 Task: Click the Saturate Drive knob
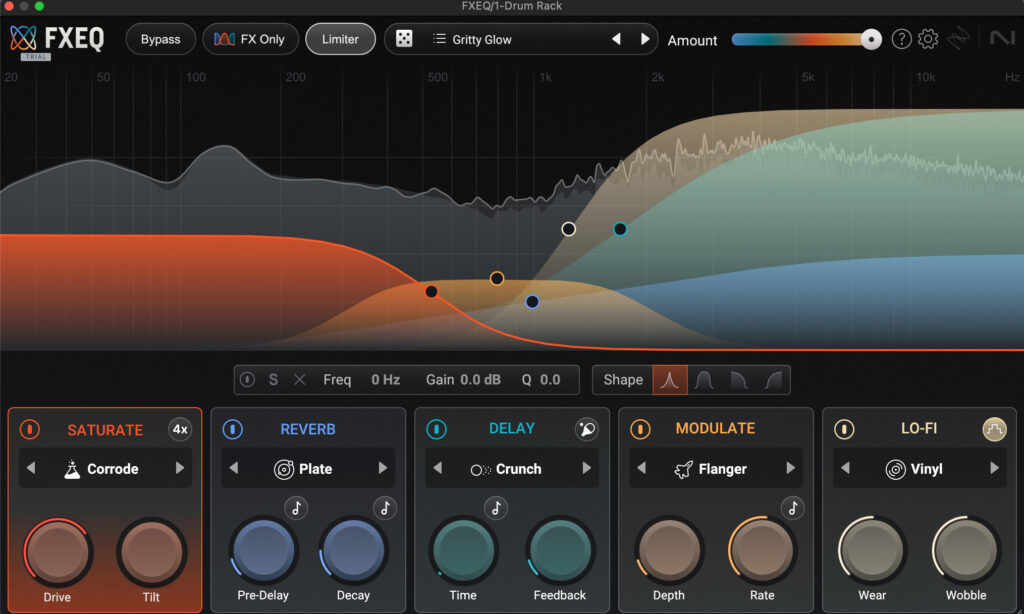57,553
